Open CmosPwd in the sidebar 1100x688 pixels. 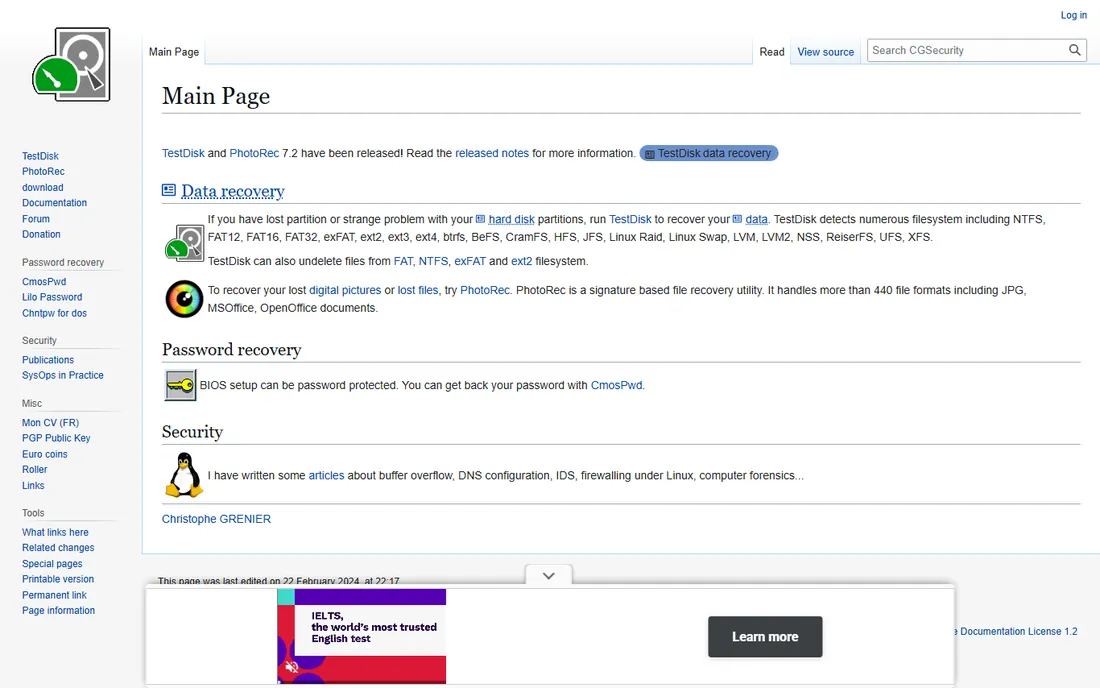coord(44,281)
